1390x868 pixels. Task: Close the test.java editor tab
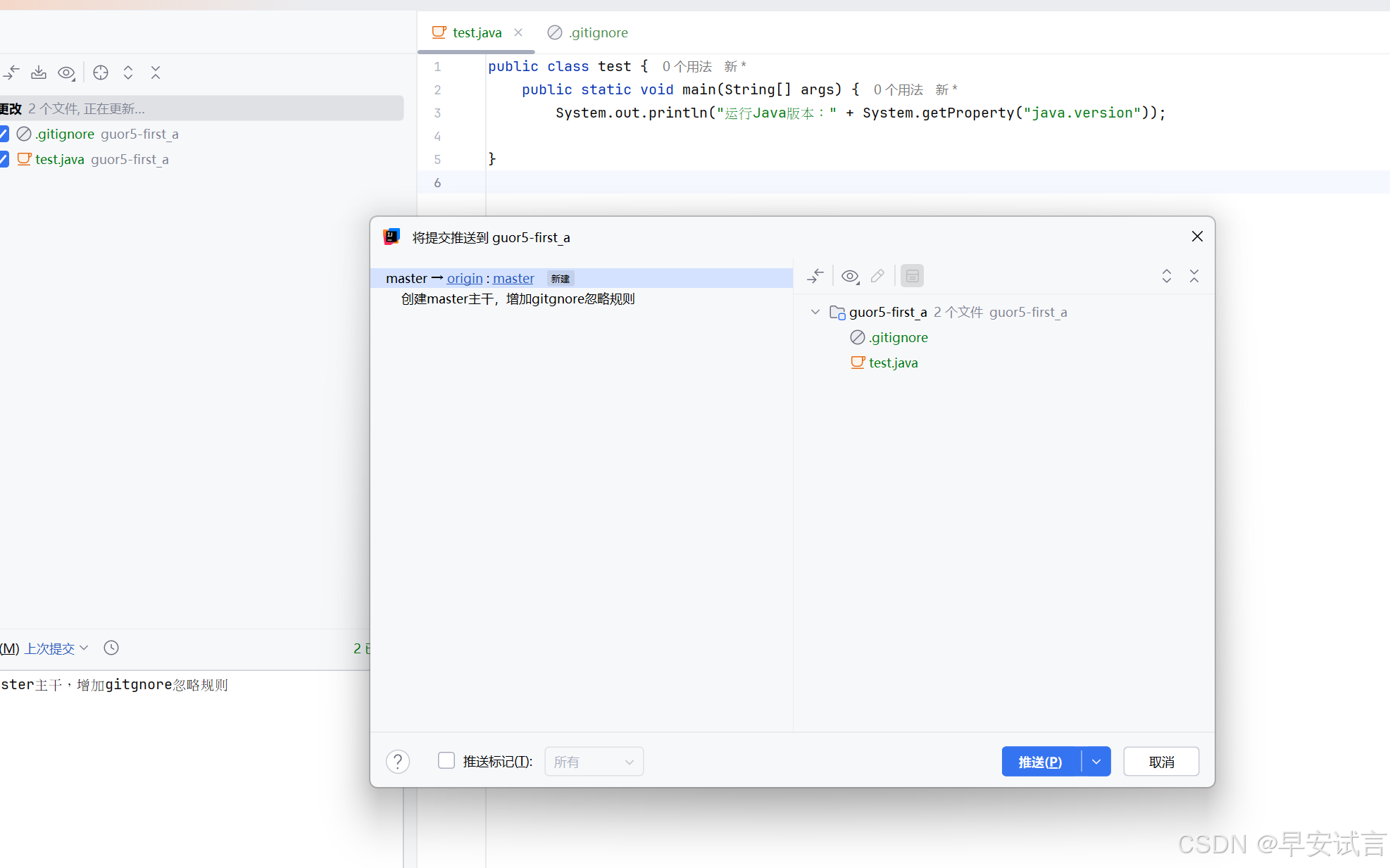[518, 32]
